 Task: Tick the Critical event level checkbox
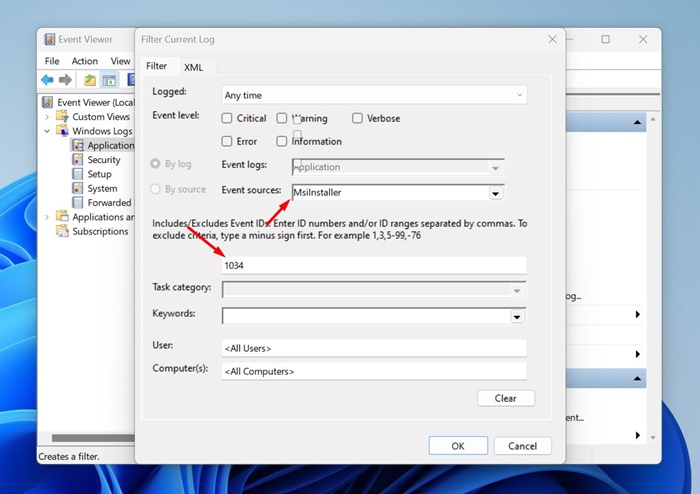pyautogui.click(x=227, y=118)
